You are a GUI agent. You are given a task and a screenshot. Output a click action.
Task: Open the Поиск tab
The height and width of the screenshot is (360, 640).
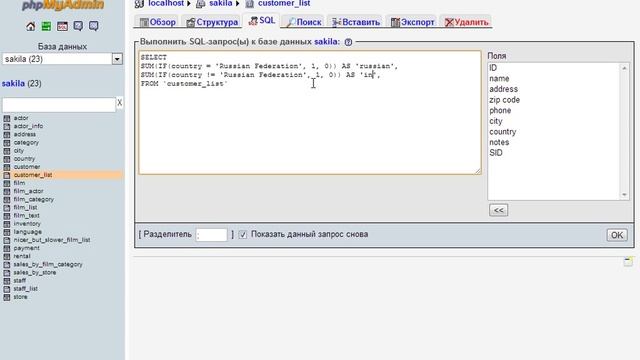(304, 22)
